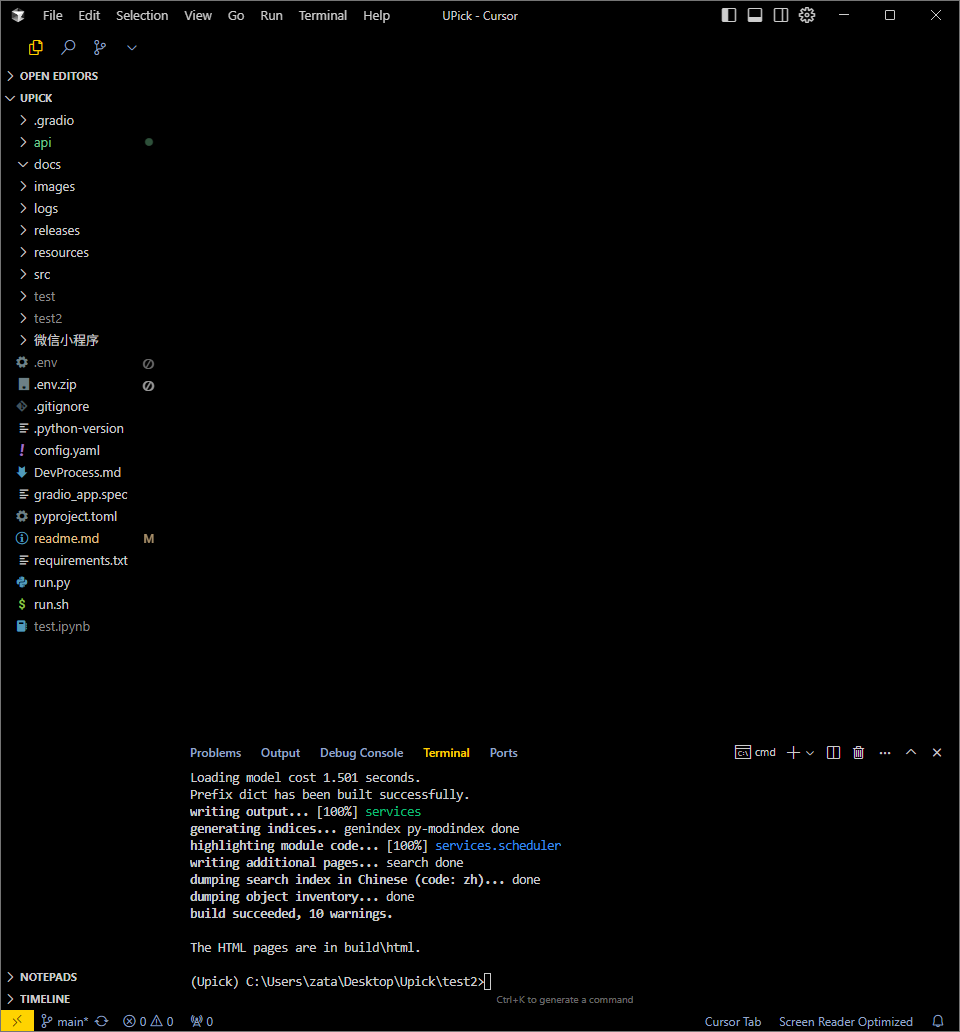Open the File menu
This screenshot has height=1032, width=960.
(53, 15)
